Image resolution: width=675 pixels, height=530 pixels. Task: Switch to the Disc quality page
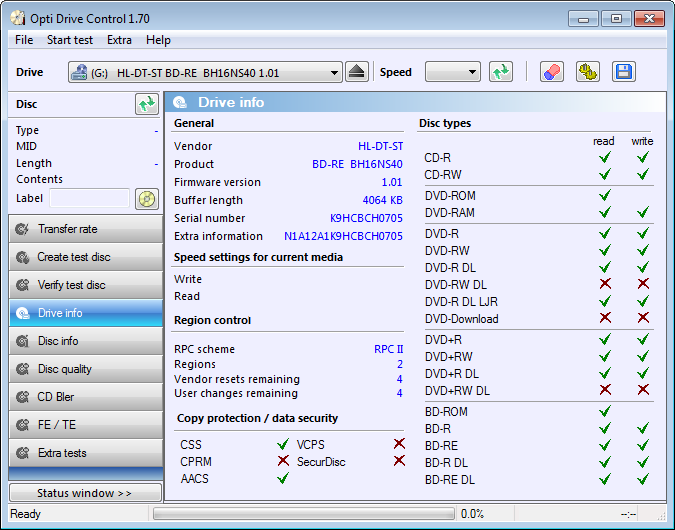86,369
